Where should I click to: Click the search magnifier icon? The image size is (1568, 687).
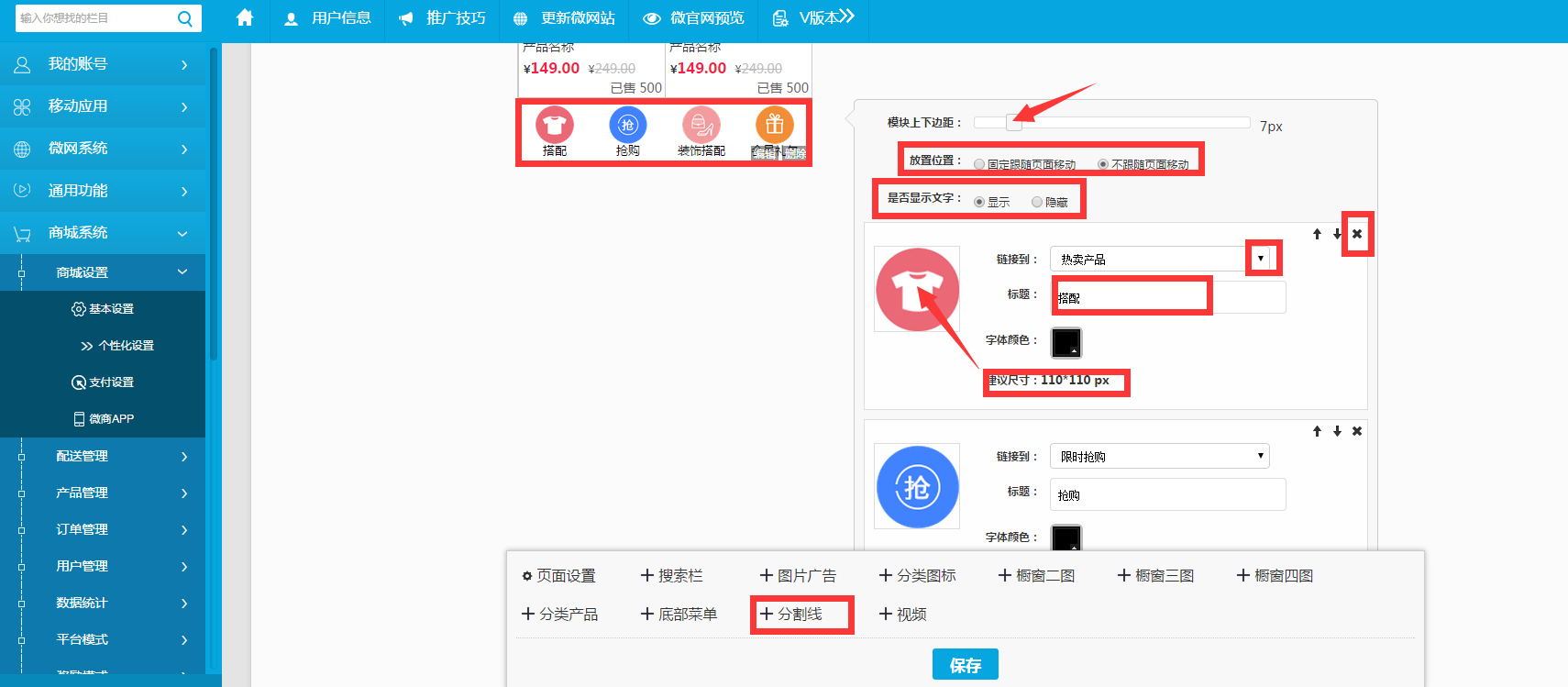pos(184,18)
